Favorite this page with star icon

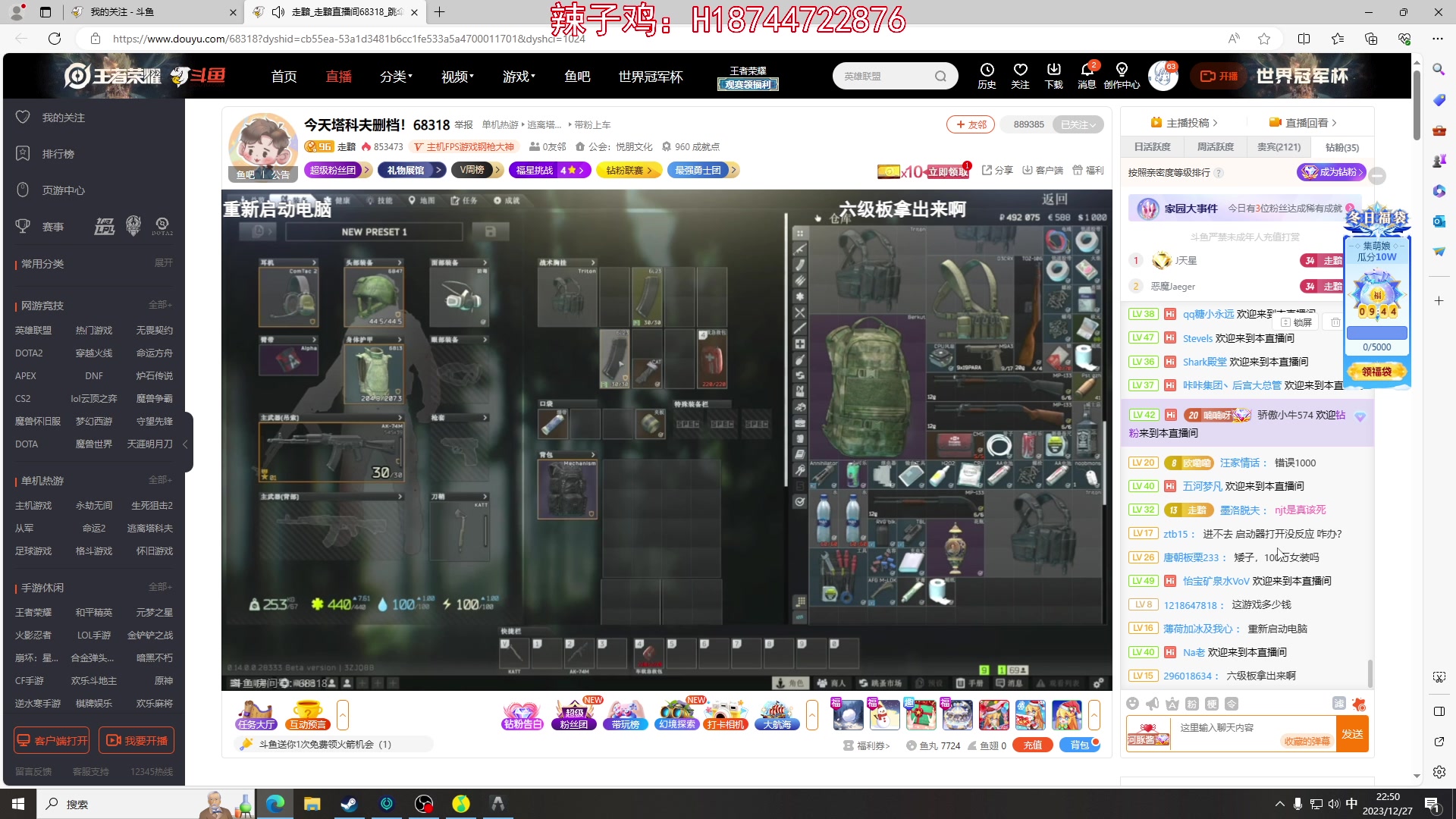click(x=1264, y=39)
